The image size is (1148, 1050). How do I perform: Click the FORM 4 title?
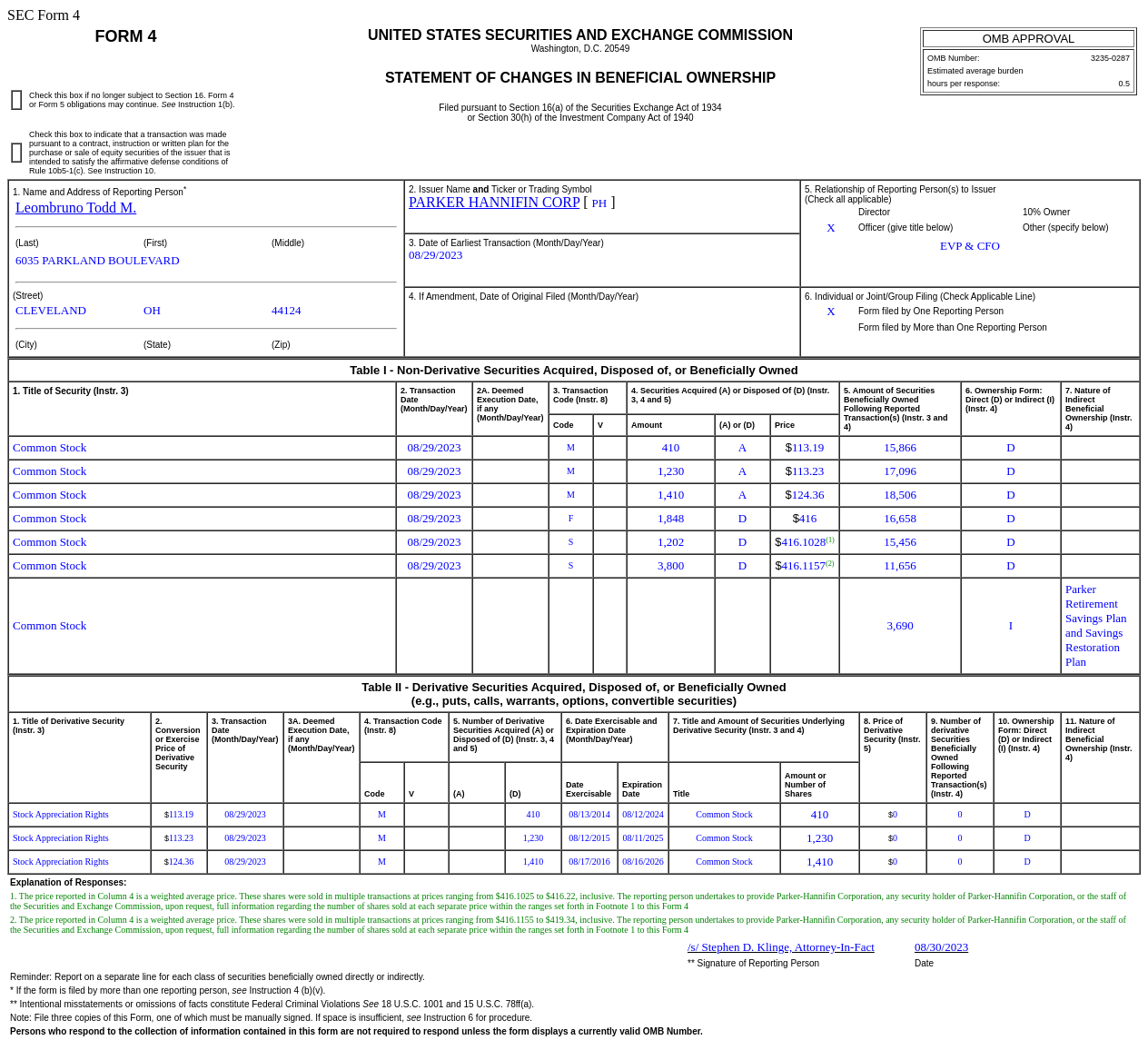click(x=125, y=36)
